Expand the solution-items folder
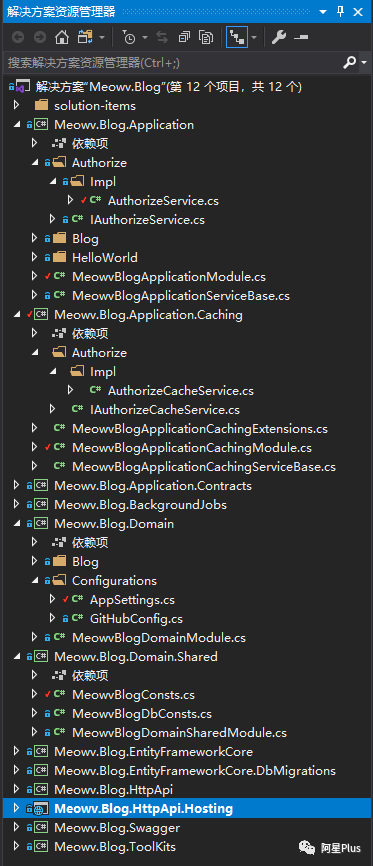The width and height of the screenshot is (373, 866). click(x=16, y=105)
